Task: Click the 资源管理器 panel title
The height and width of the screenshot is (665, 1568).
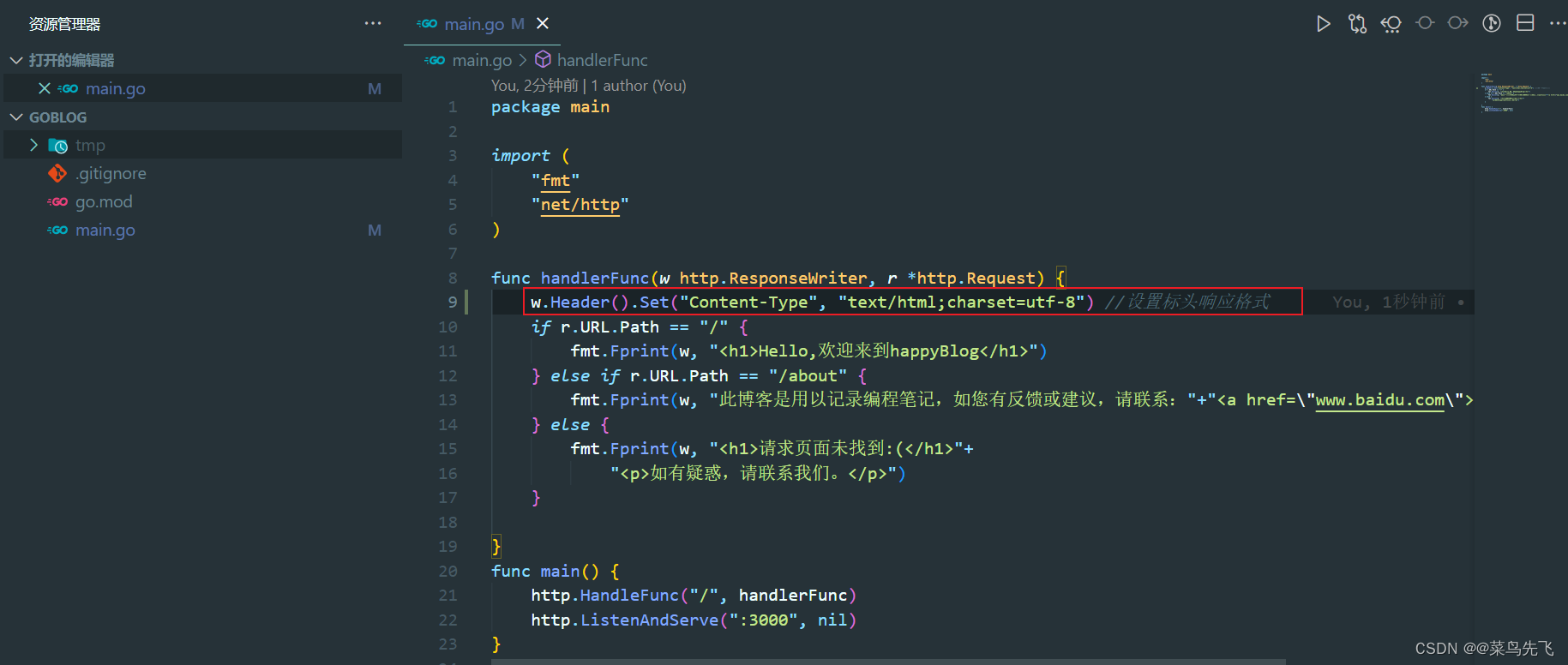Action: 64,24
